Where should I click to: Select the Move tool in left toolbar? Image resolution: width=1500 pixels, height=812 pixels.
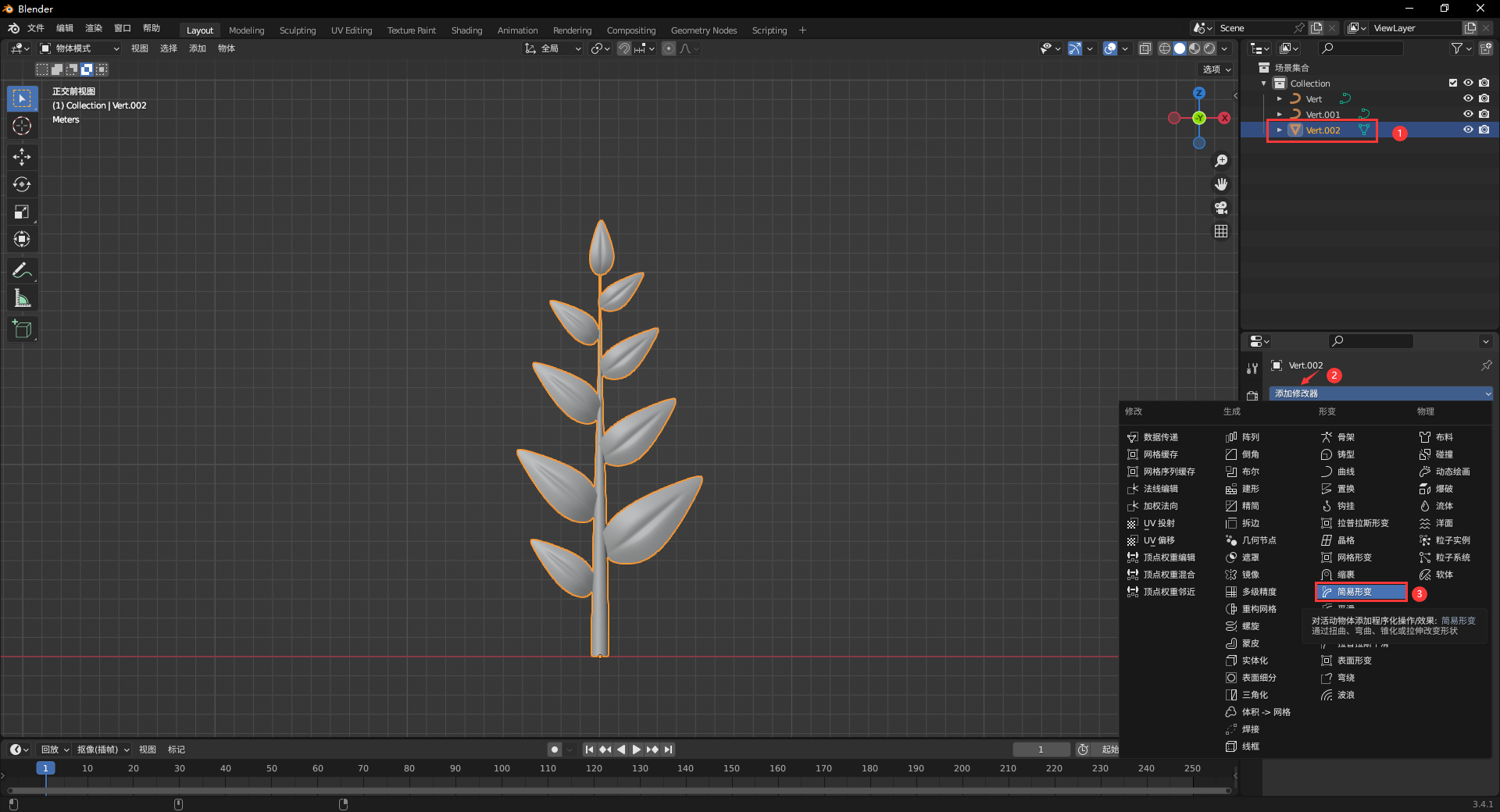point(22,157)
